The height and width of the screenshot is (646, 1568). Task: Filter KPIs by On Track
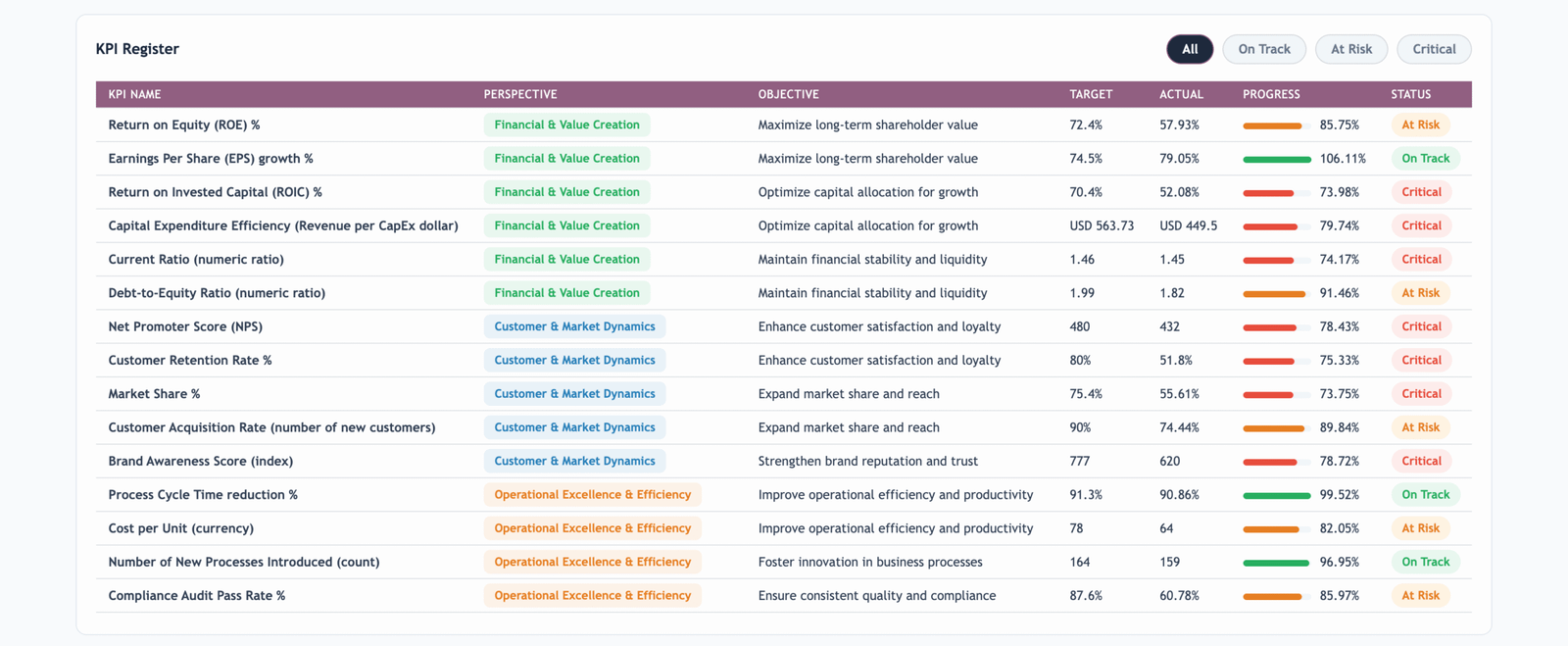[x=1264, y=49]
